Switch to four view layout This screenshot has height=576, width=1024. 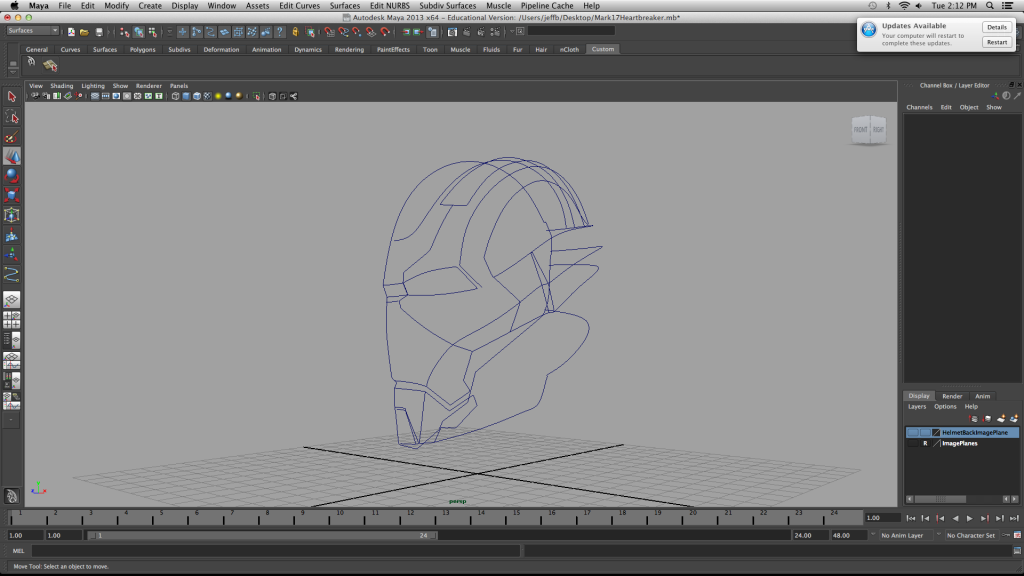[12, 320]
